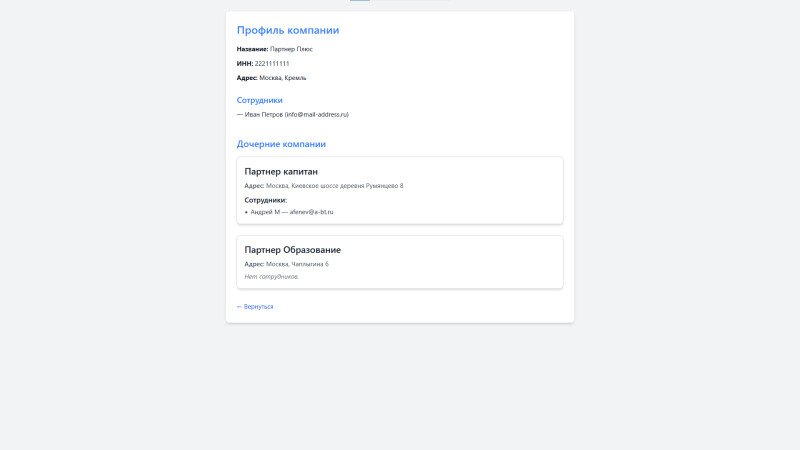This screenshot has width=800, height=450.
Task: Click the italic "Нет сотрудников" text
Action: point(271,276)
